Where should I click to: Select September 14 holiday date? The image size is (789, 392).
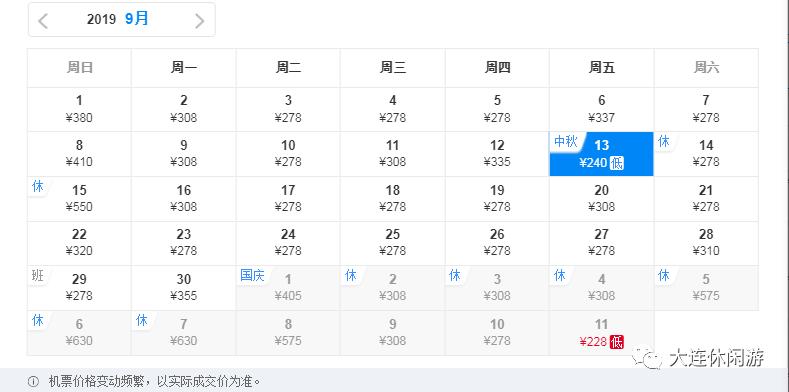706,154
